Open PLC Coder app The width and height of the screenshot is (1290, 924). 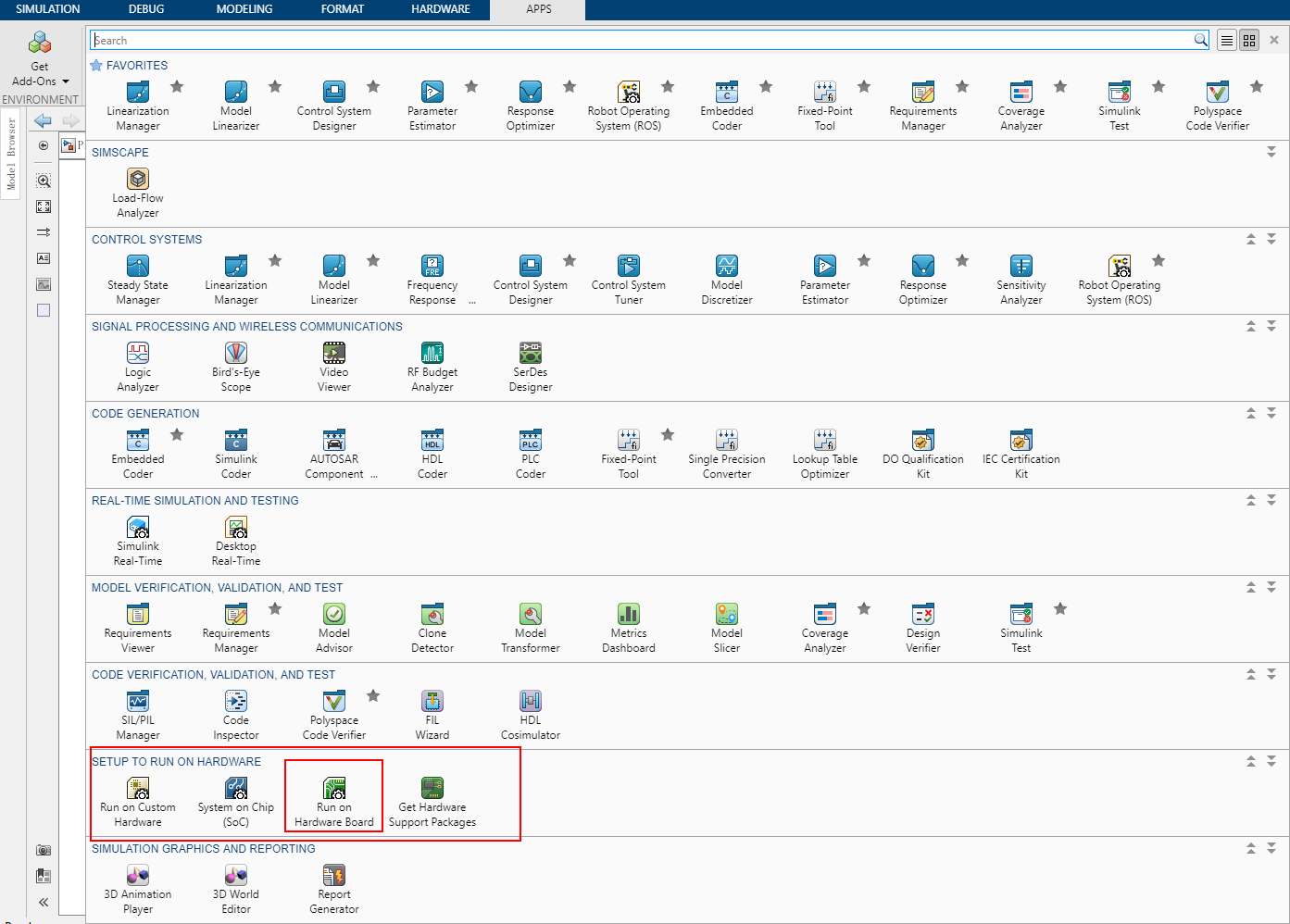click(531, 454)
